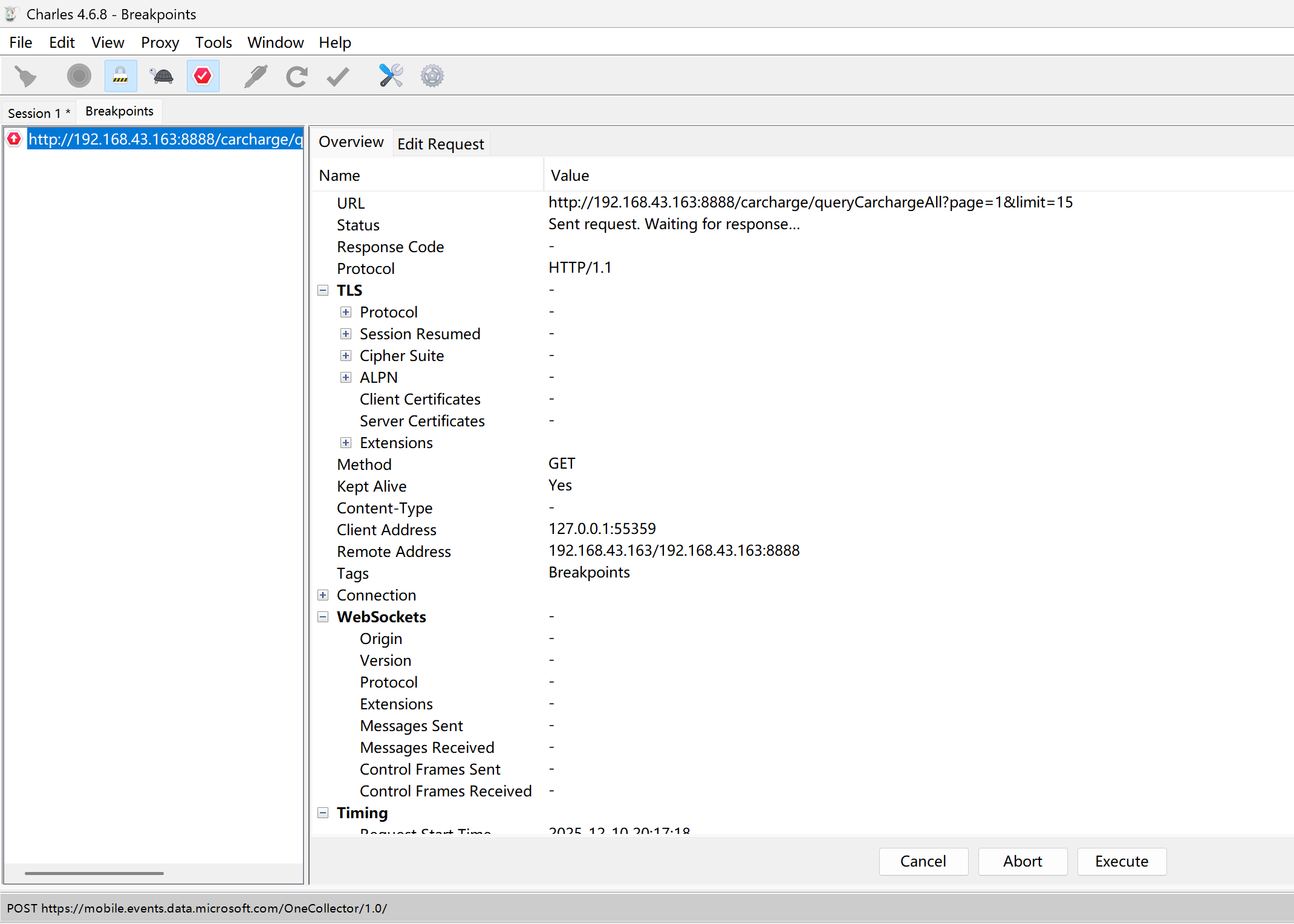
Task: Switch to the Edit Request tab
Action: point(441,144)
